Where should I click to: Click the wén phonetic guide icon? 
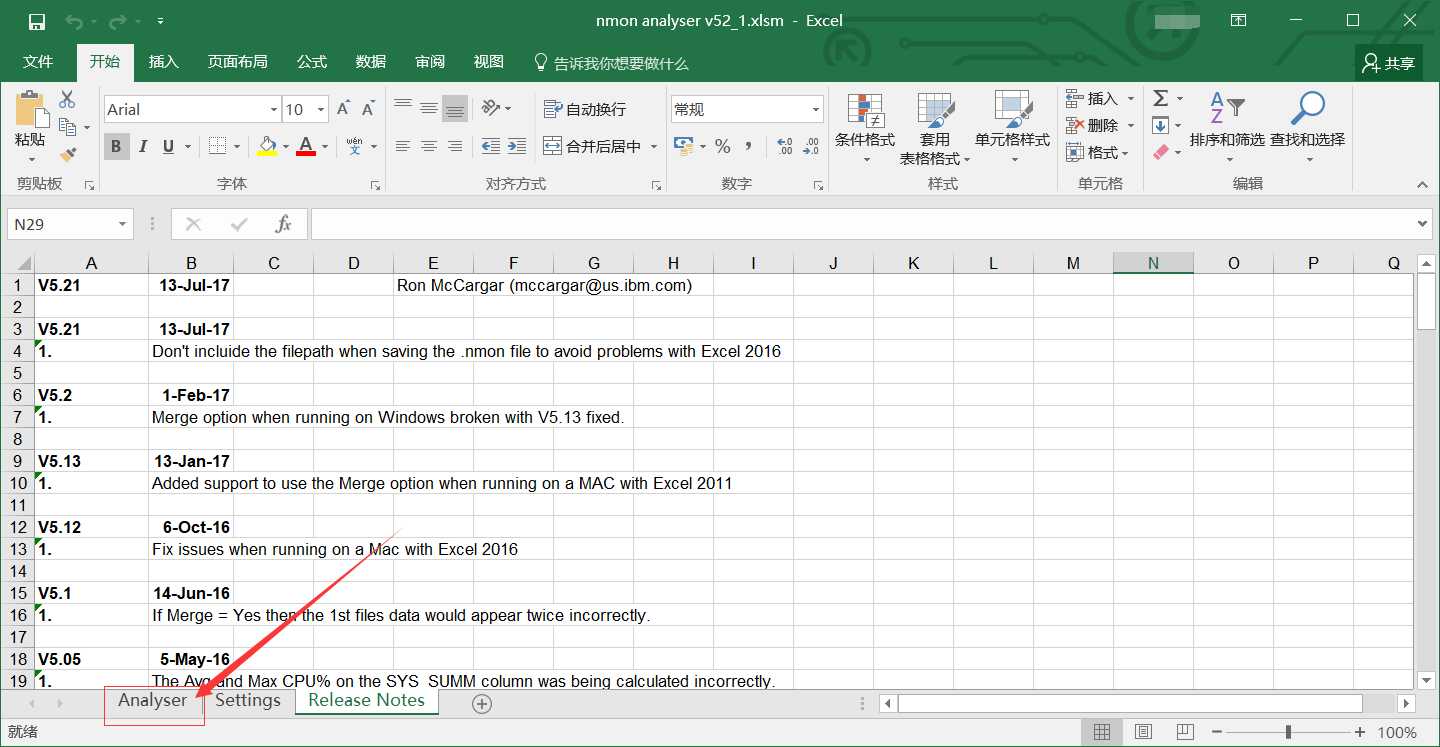[355, 146]
